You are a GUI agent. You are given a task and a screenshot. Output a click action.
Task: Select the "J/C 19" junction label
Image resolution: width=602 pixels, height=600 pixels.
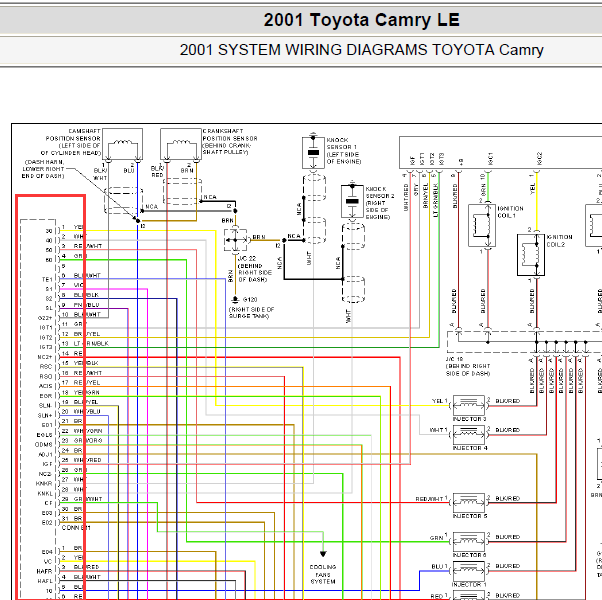[x=454, y=359]
